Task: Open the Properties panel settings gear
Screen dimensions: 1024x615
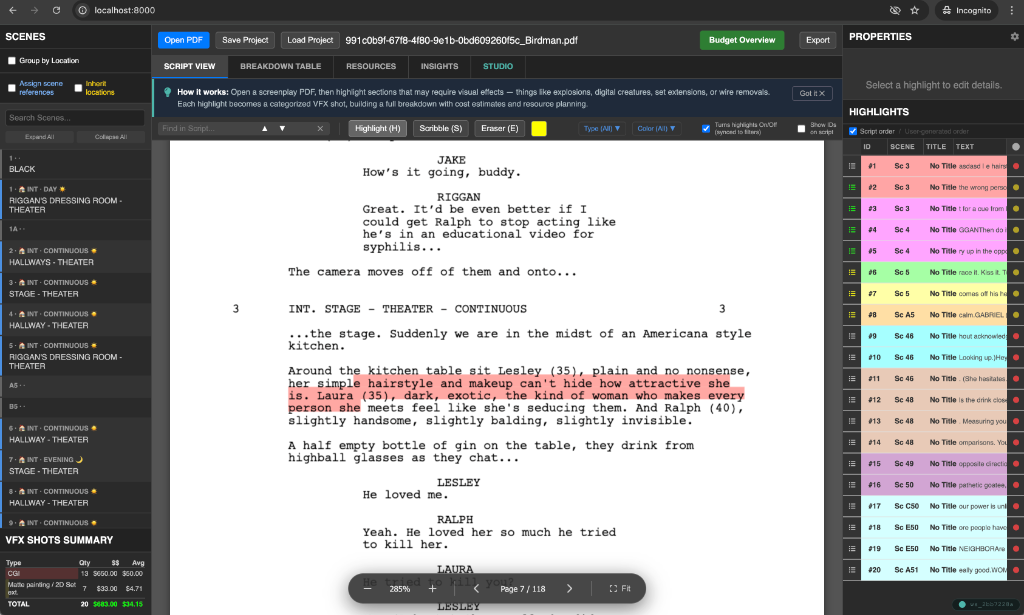Action: 1014,36
